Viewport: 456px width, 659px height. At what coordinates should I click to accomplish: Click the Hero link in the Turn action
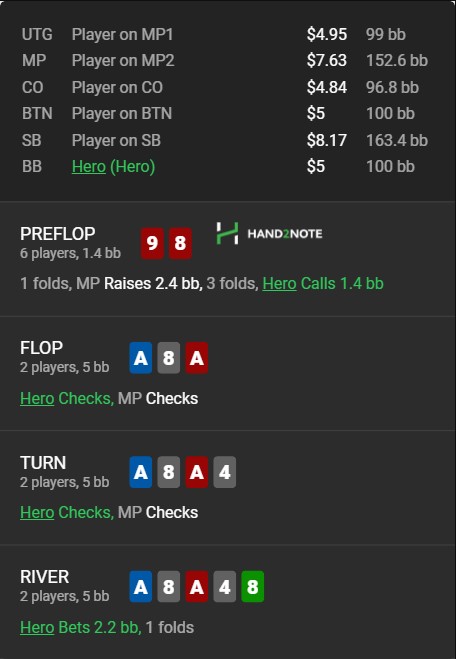pyautogui.click(x=37, y=512)
